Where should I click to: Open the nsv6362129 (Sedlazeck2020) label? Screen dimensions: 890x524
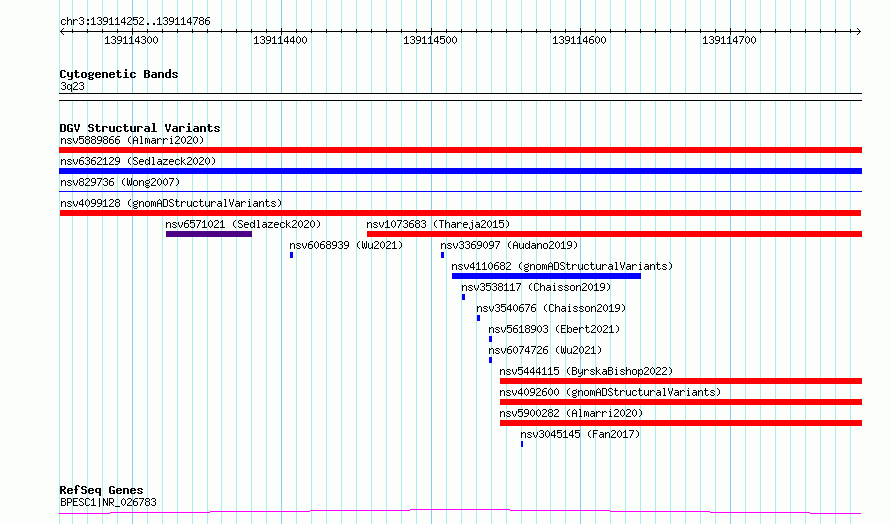coord(138,161)
